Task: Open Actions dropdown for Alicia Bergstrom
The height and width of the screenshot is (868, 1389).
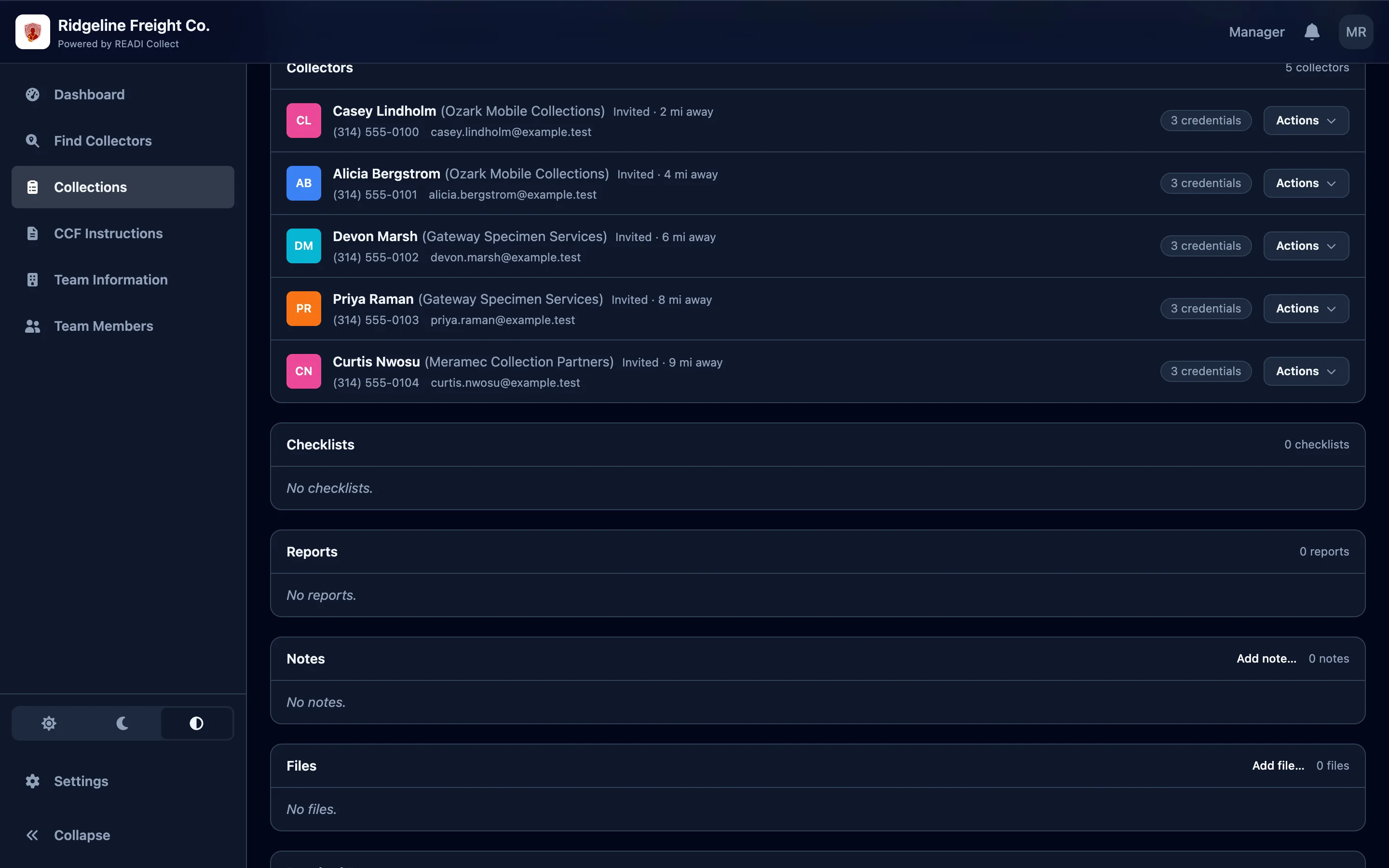Action: [1306, 183]
